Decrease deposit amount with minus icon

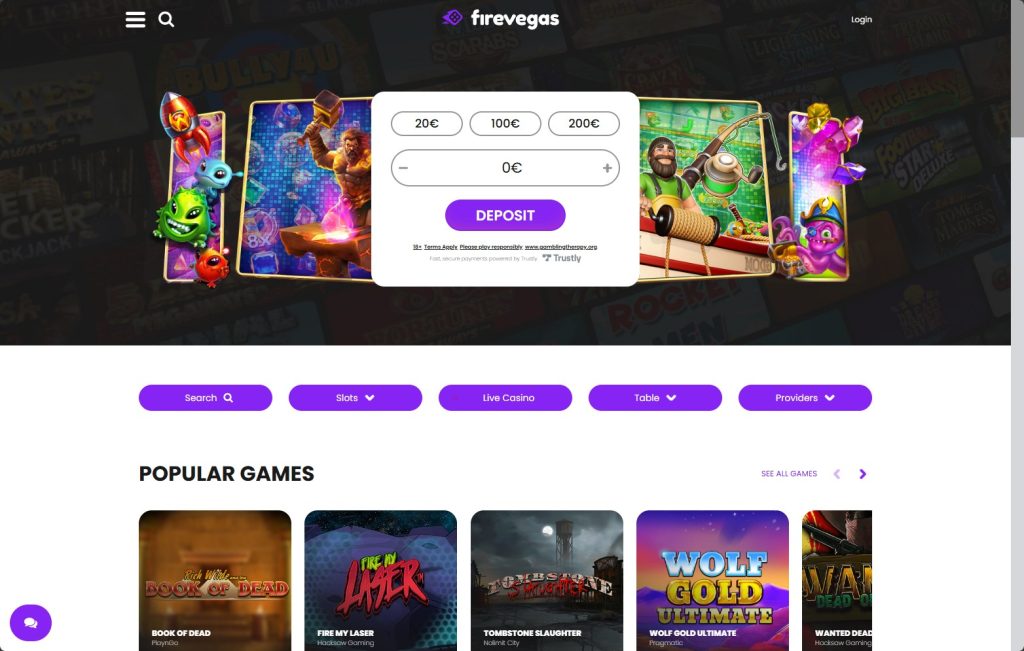404,168
